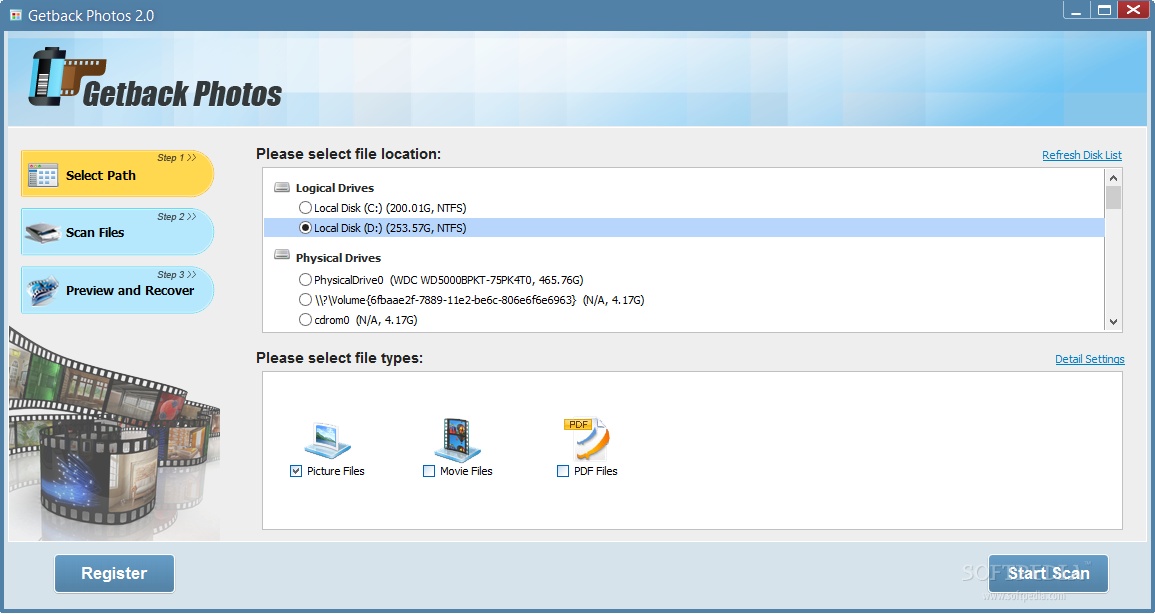Click the Scan Files scanner icon
The image size is (1155, 614).
[x=42, y=233]
